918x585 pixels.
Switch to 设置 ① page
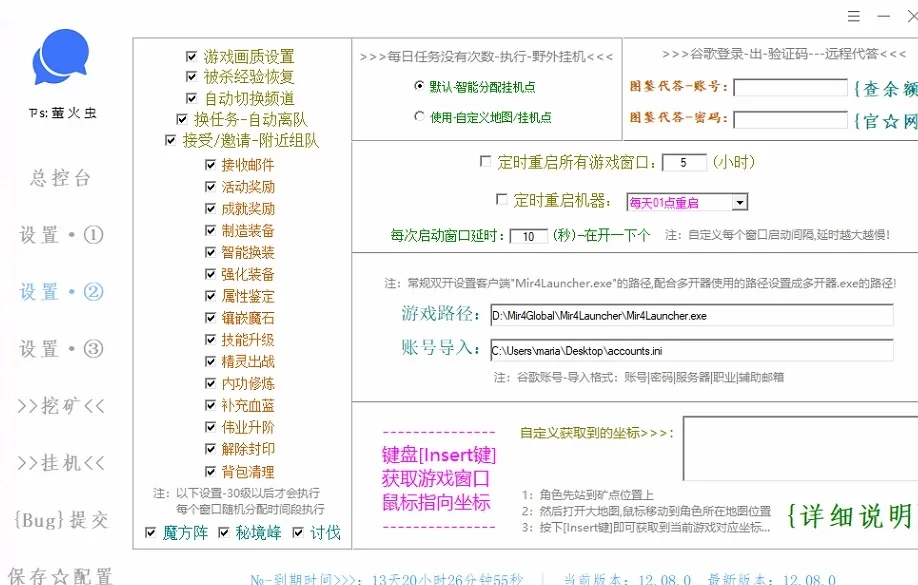coord(61,235)
